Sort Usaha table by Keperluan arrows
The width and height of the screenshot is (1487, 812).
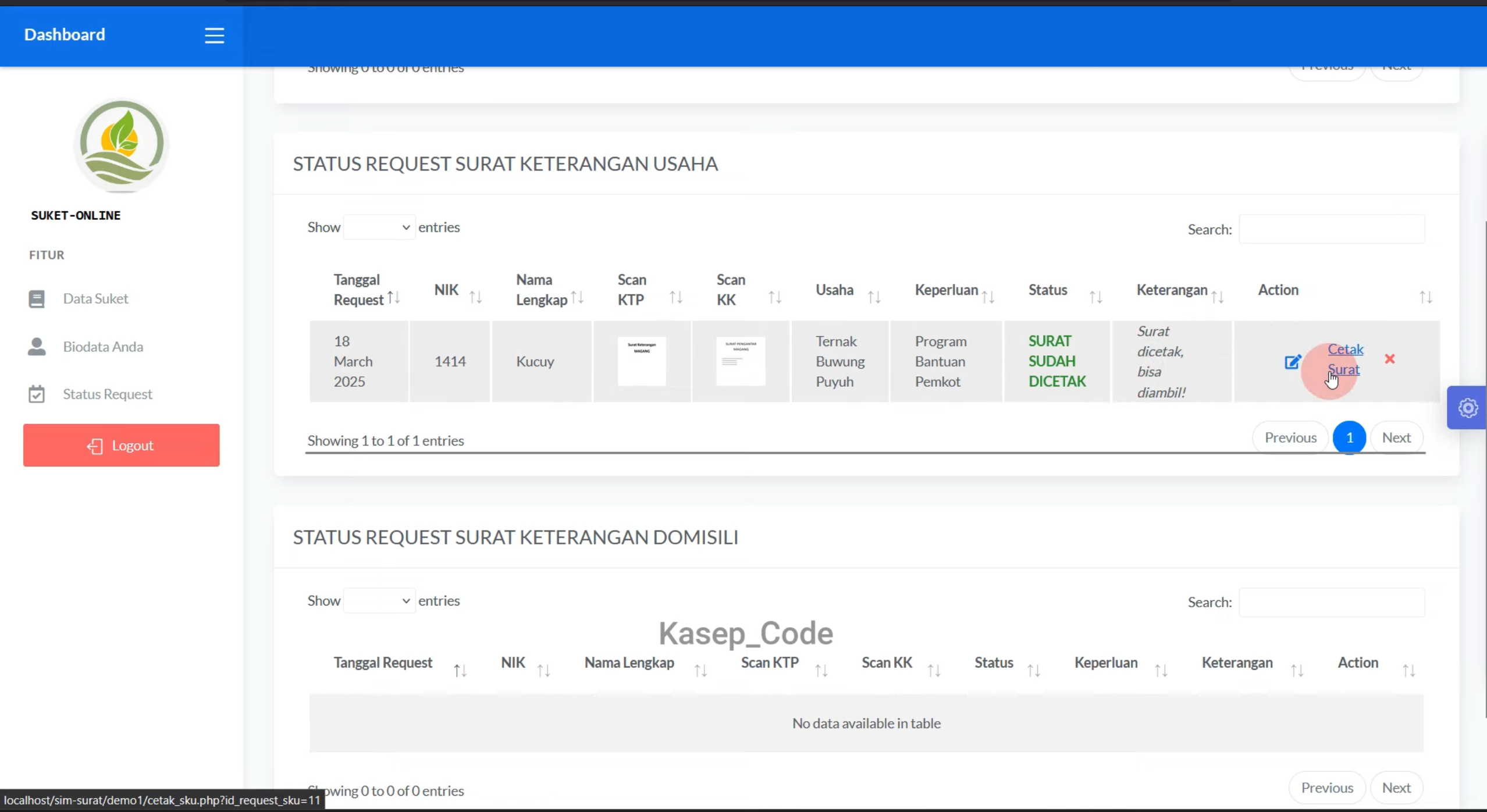[988, 297]
